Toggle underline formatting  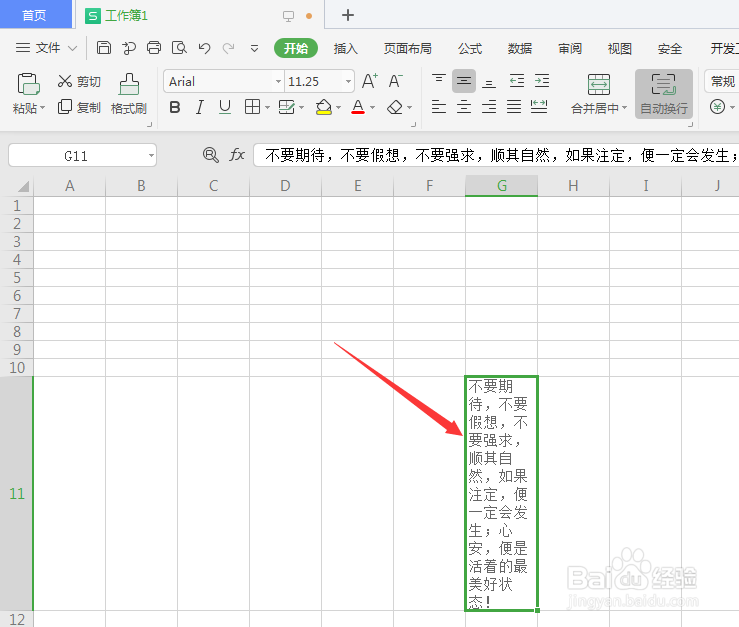pyautogui.click(x=225, y=107)
